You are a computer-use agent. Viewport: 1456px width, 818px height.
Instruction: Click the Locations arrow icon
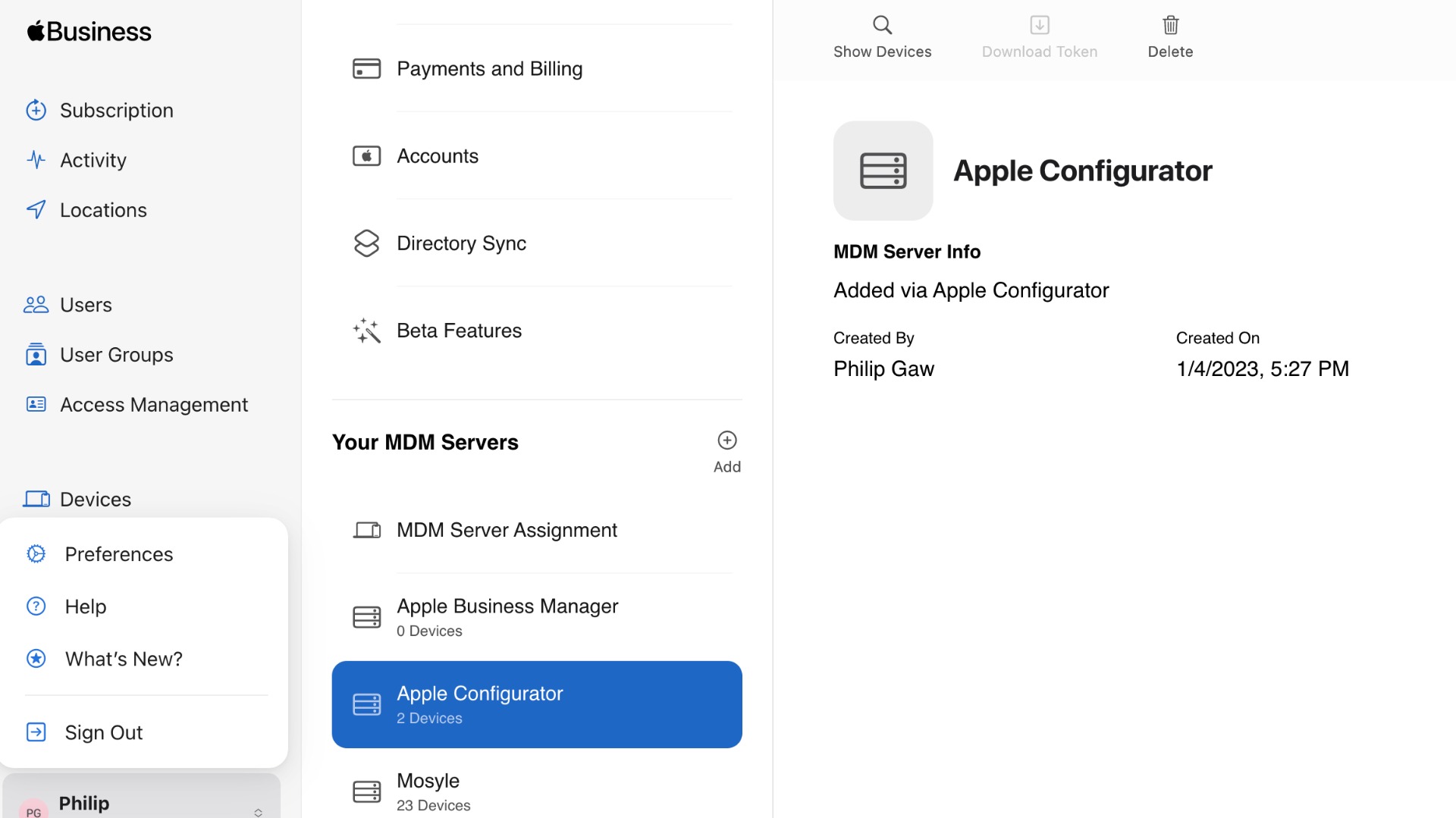36,210
